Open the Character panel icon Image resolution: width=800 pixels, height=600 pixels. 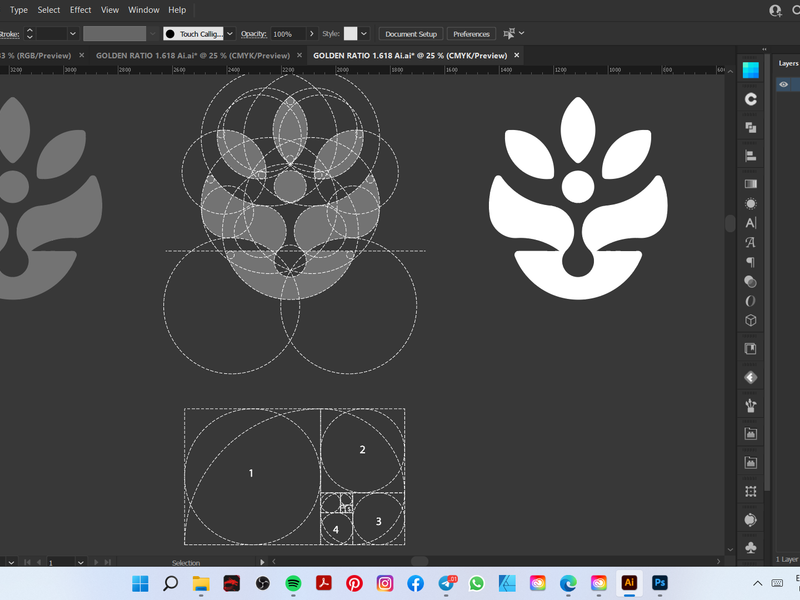click(x=750, y=222)
